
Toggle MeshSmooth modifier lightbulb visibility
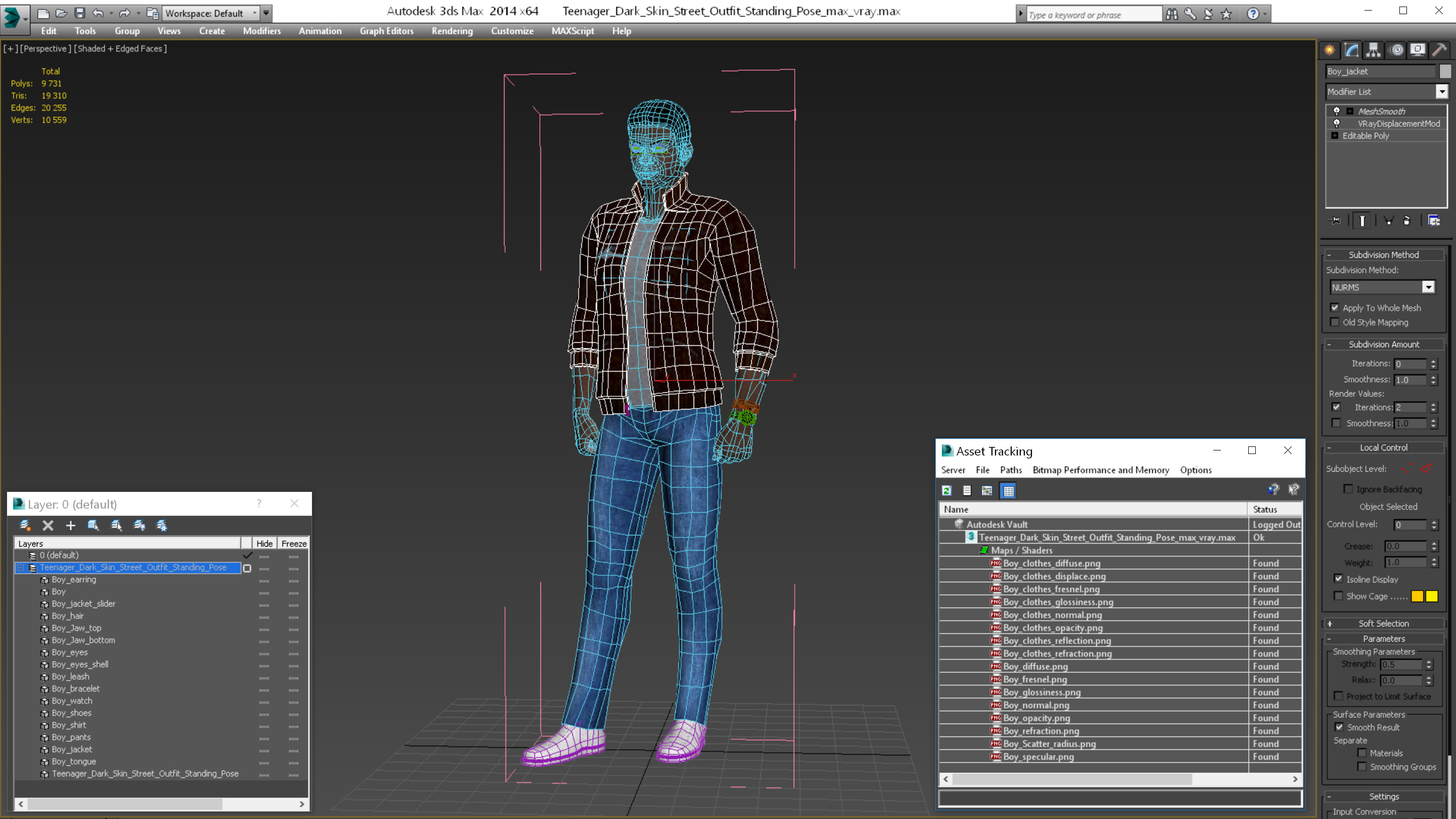[x=1337, y=111]
